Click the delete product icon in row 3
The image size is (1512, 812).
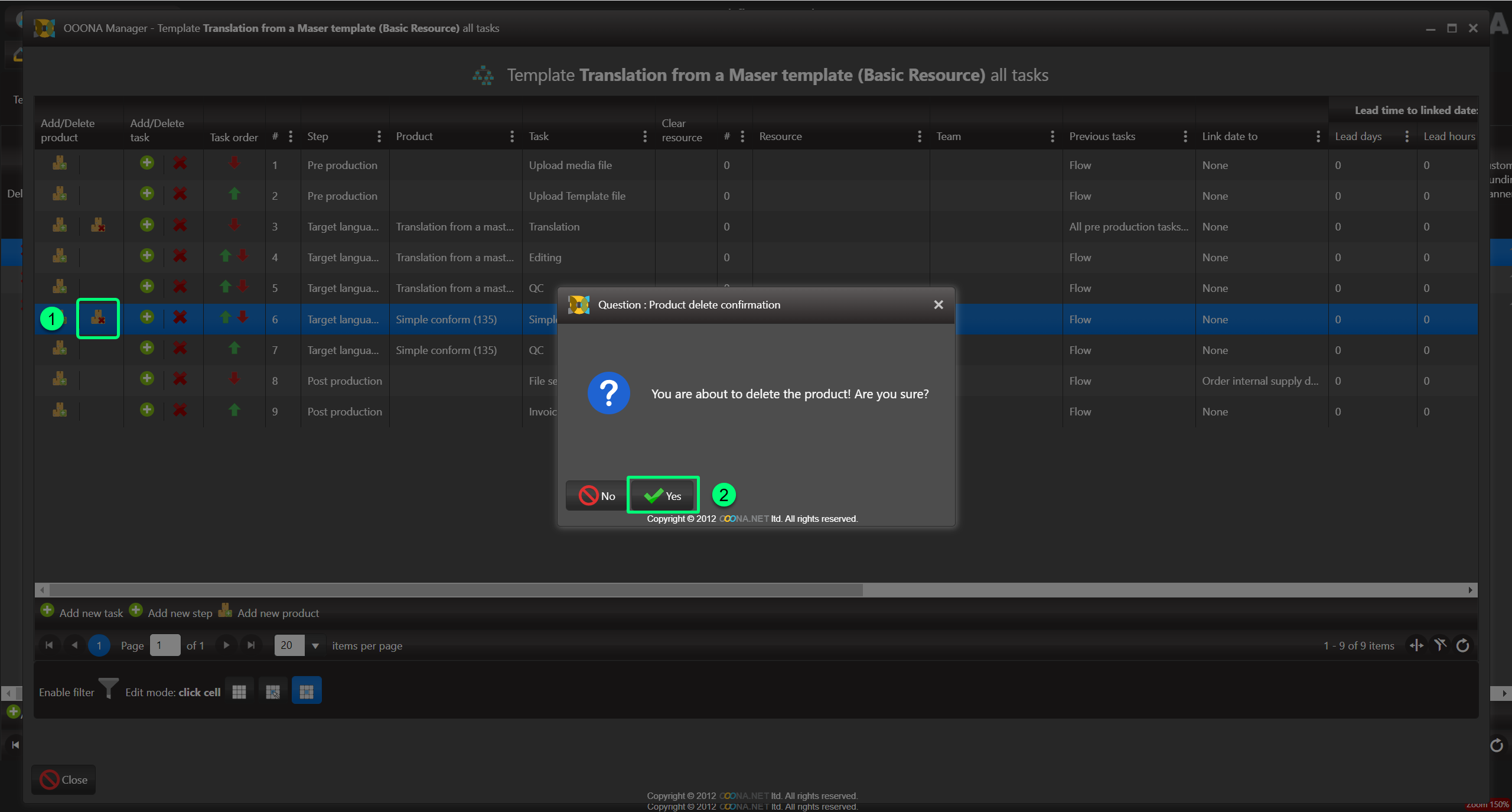98,226
